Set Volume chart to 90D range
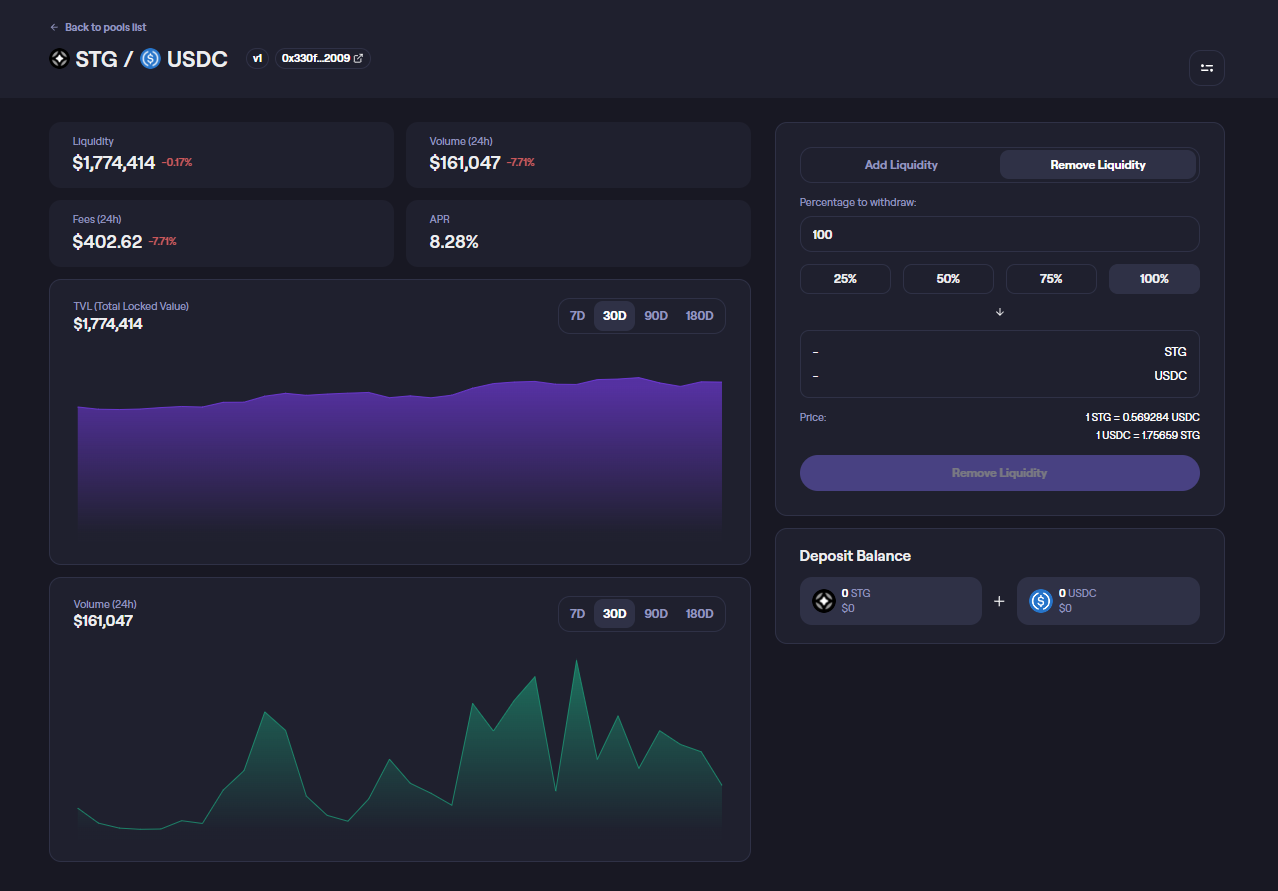Image resolution: width=1278 pixels, height=891 pixels. point(656,614)
